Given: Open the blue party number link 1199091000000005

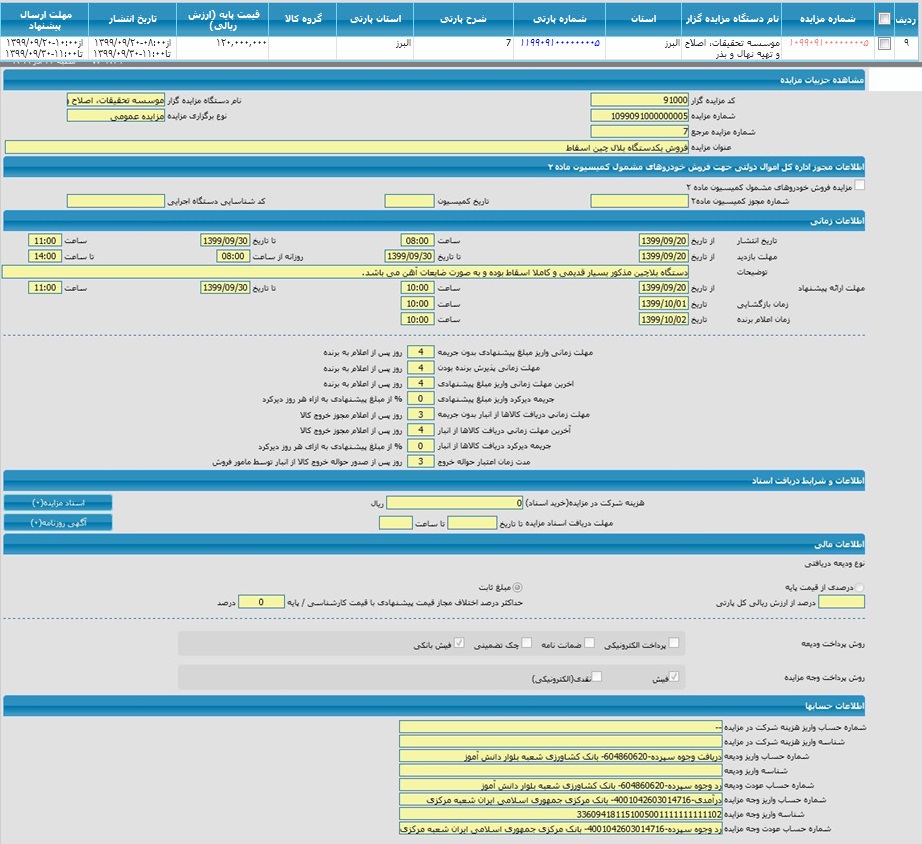Looking at the screenshot, I should tap(560, 44).
